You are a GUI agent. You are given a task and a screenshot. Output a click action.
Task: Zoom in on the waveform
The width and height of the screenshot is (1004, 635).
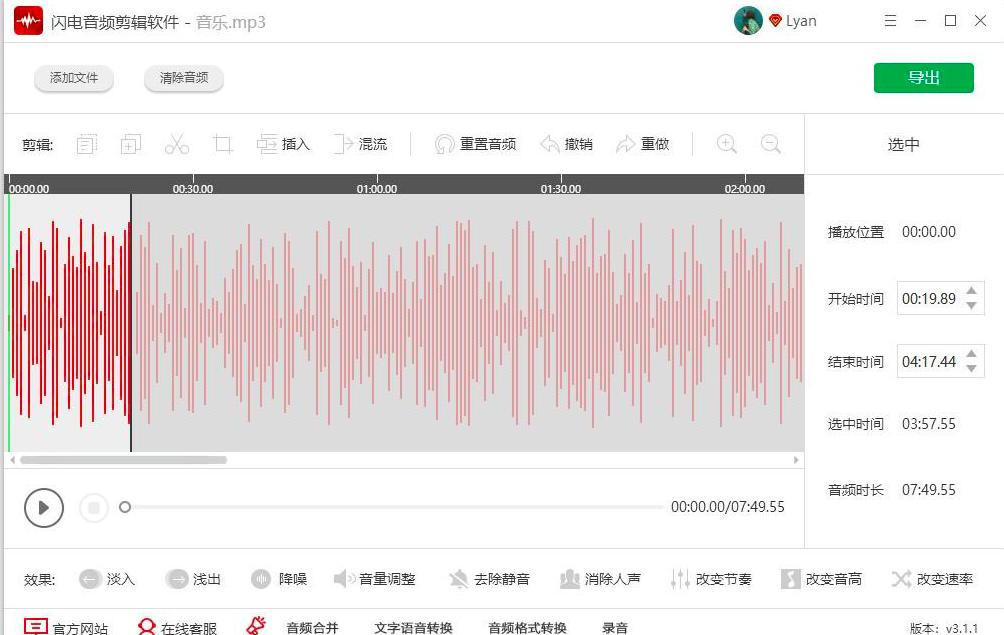(x=726, y=143)
